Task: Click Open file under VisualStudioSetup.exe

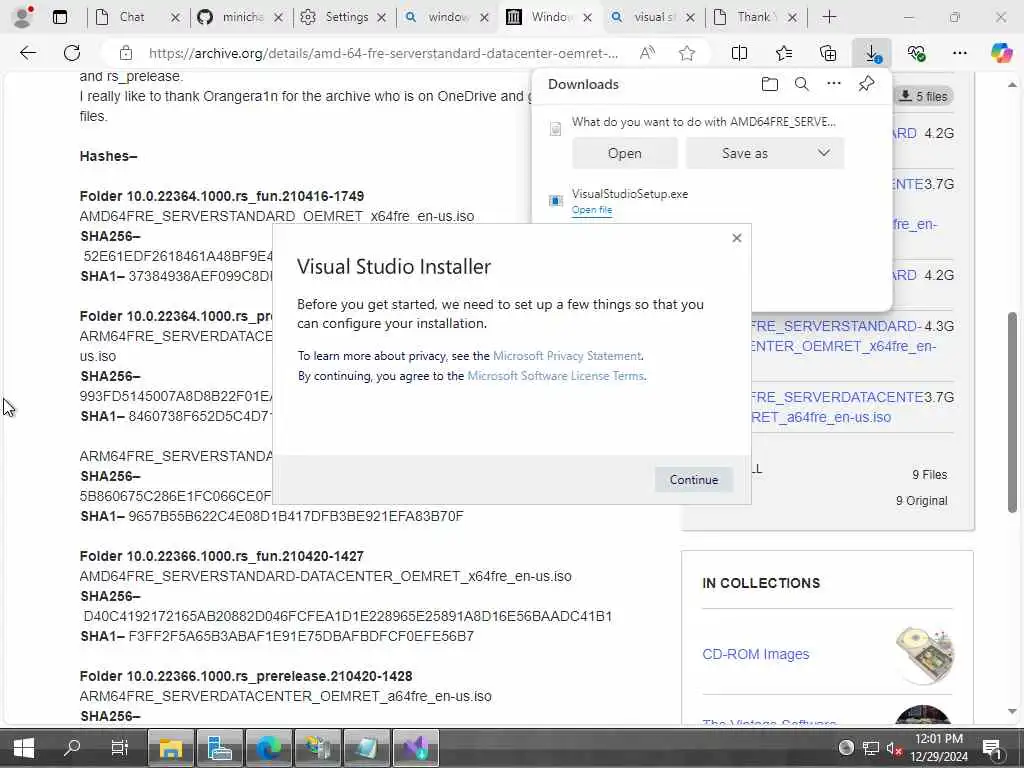Action: [592, 210]
